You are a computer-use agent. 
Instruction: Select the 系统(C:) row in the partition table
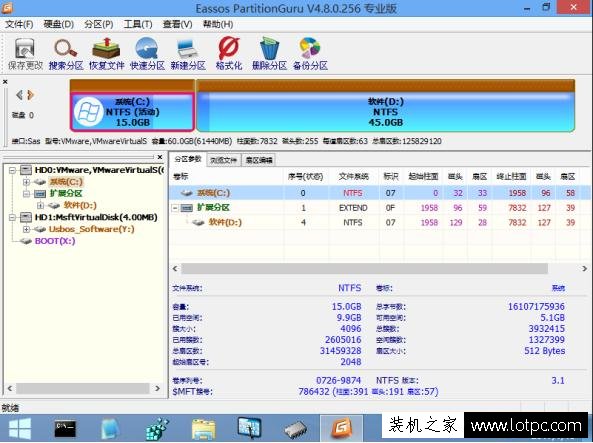click(x=379, y=193)
